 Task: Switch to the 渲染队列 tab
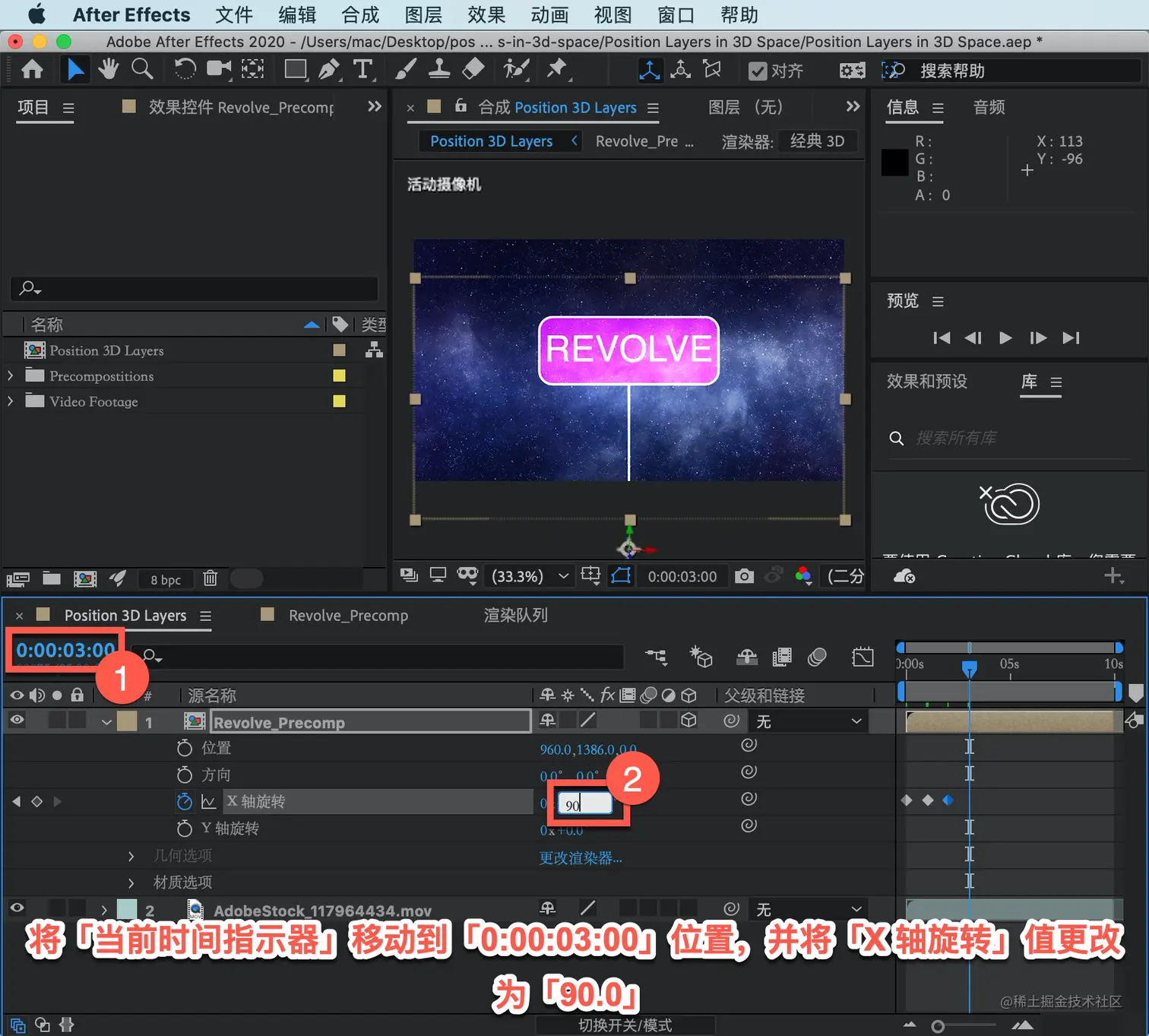(x=516, y=615)
